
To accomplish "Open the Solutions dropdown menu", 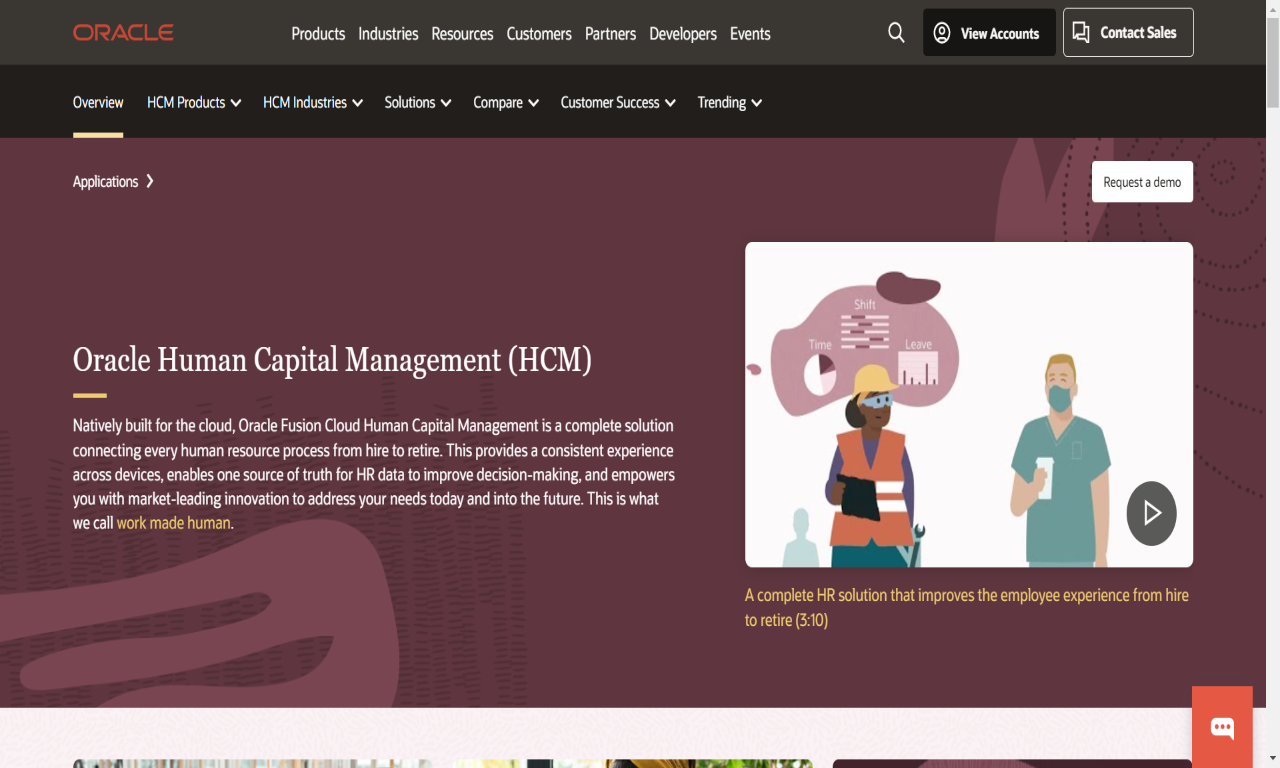I will click(418, 102).
